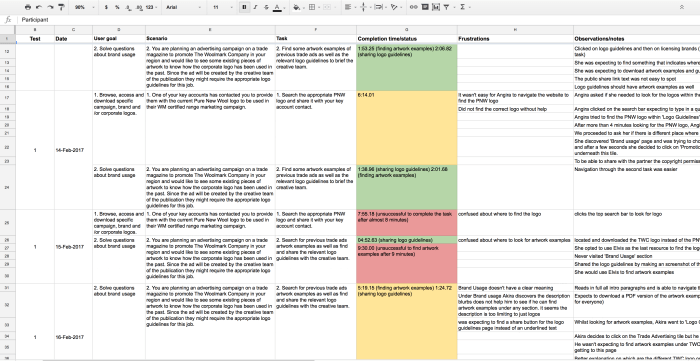Select column G header
Viewport: 700px width, 361px height.
[x=407, y=30]
